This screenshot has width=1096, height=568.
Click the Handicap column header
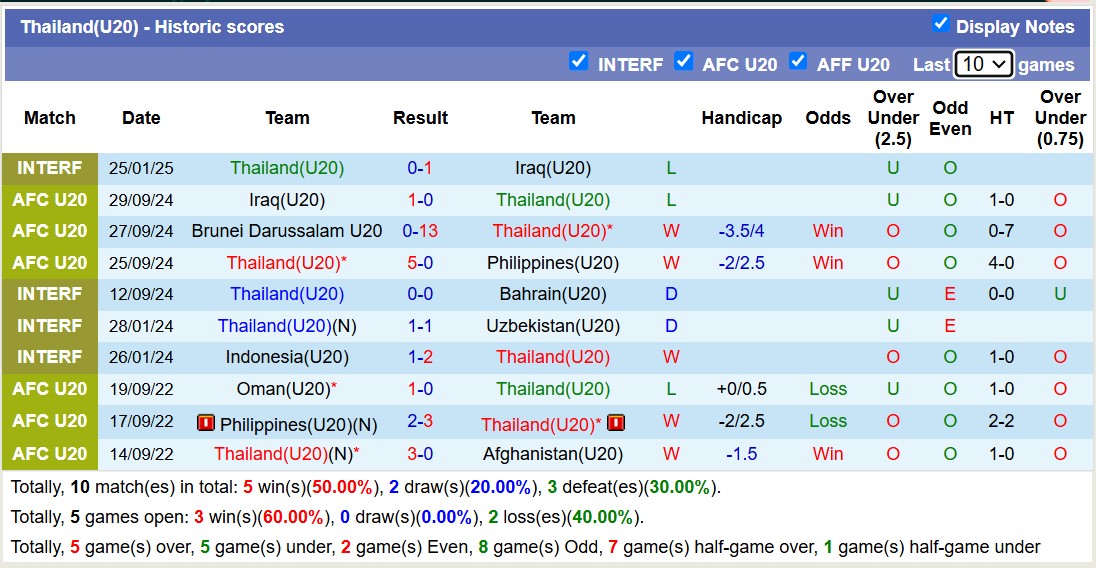click(x=741, y=118)
